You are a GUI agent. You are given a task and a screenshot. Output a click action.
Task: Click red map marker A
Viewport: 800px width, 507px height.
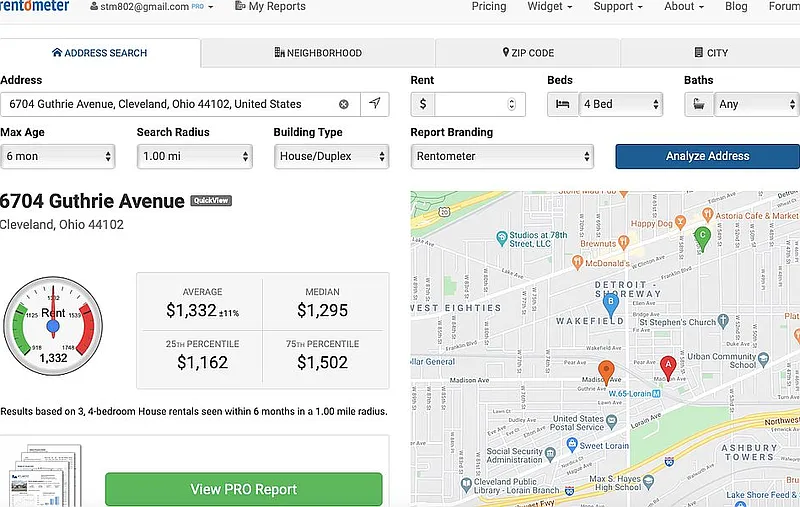click(x=668, y=366)
